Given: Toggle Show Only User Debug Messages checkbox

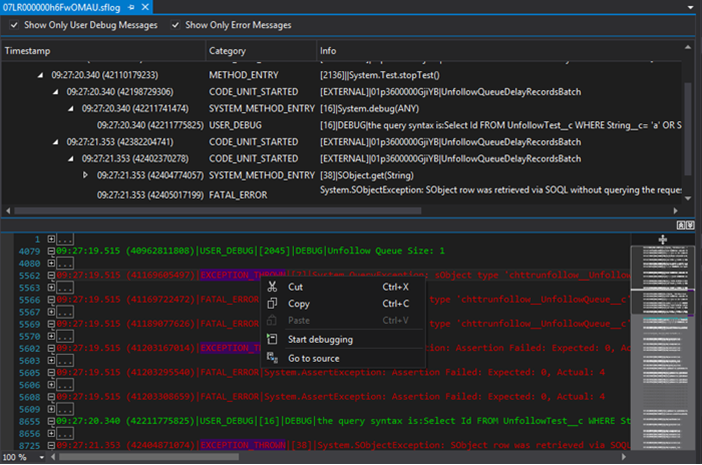Looking at the screenshot, I should 14,25.
